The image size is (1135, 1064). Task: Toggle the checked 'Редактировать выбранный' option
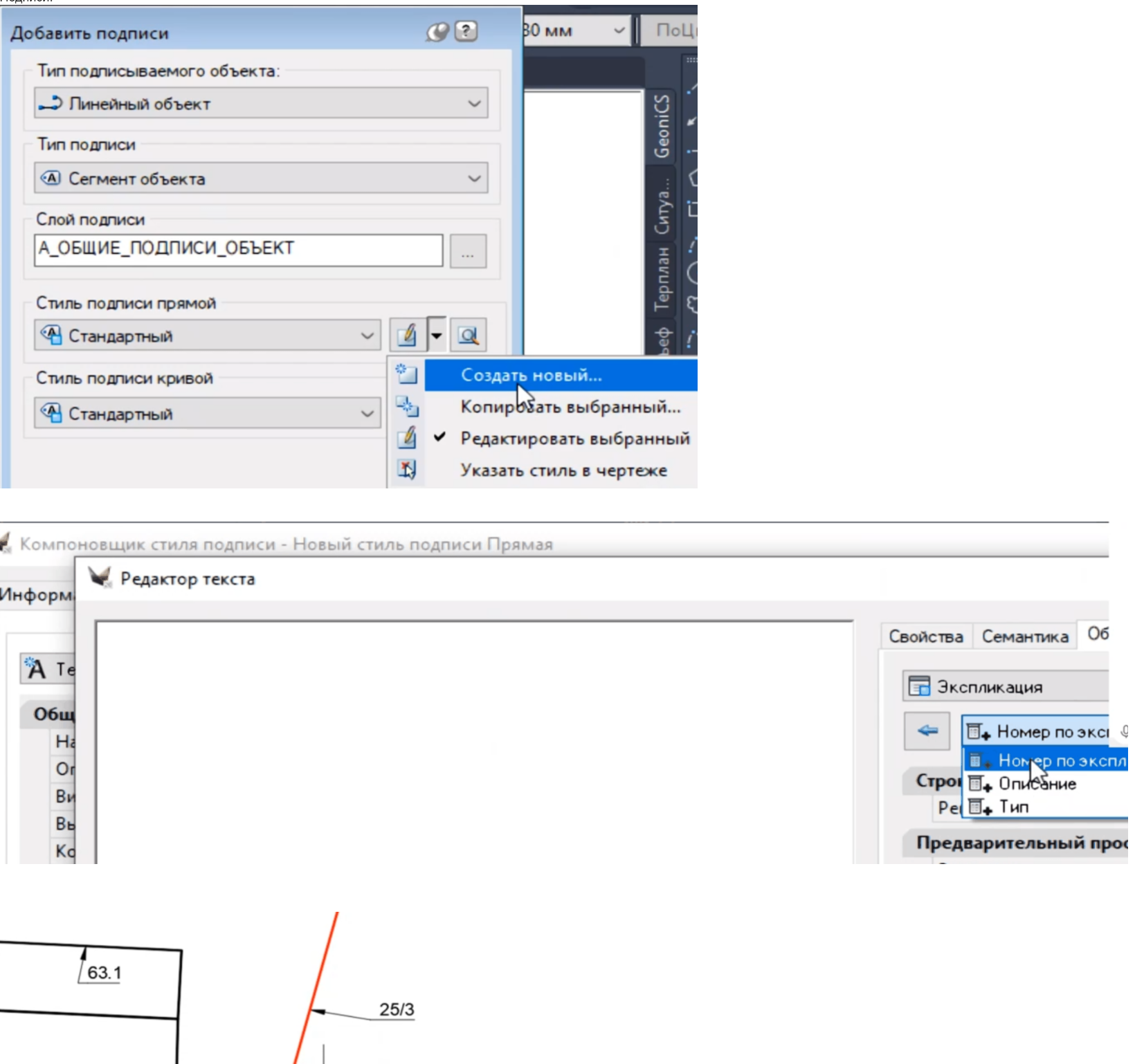click(x=574, y=439)
